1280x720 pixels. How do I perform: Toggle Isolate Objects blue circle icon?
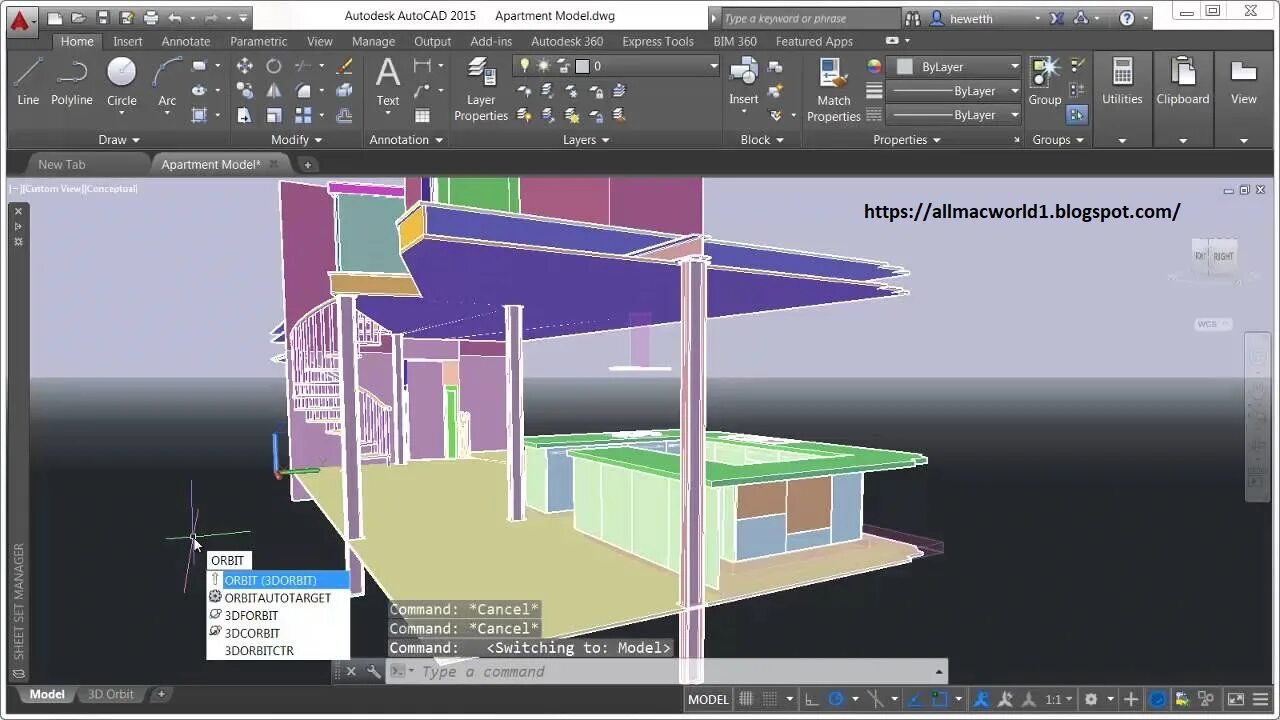[x=1158, y=699]
